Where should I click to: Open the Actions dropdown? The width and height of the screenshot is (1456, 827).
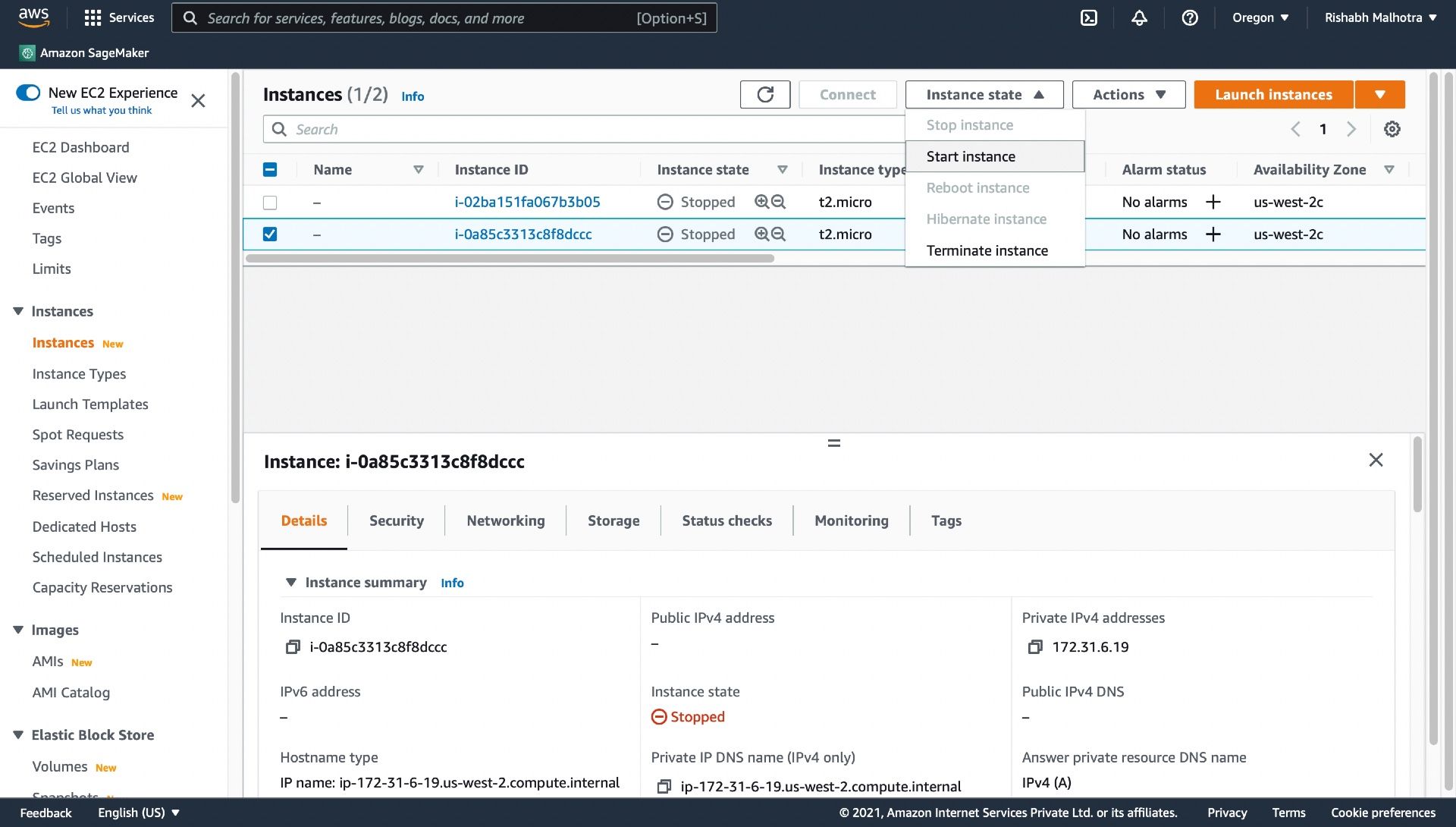coord(1128,95)
